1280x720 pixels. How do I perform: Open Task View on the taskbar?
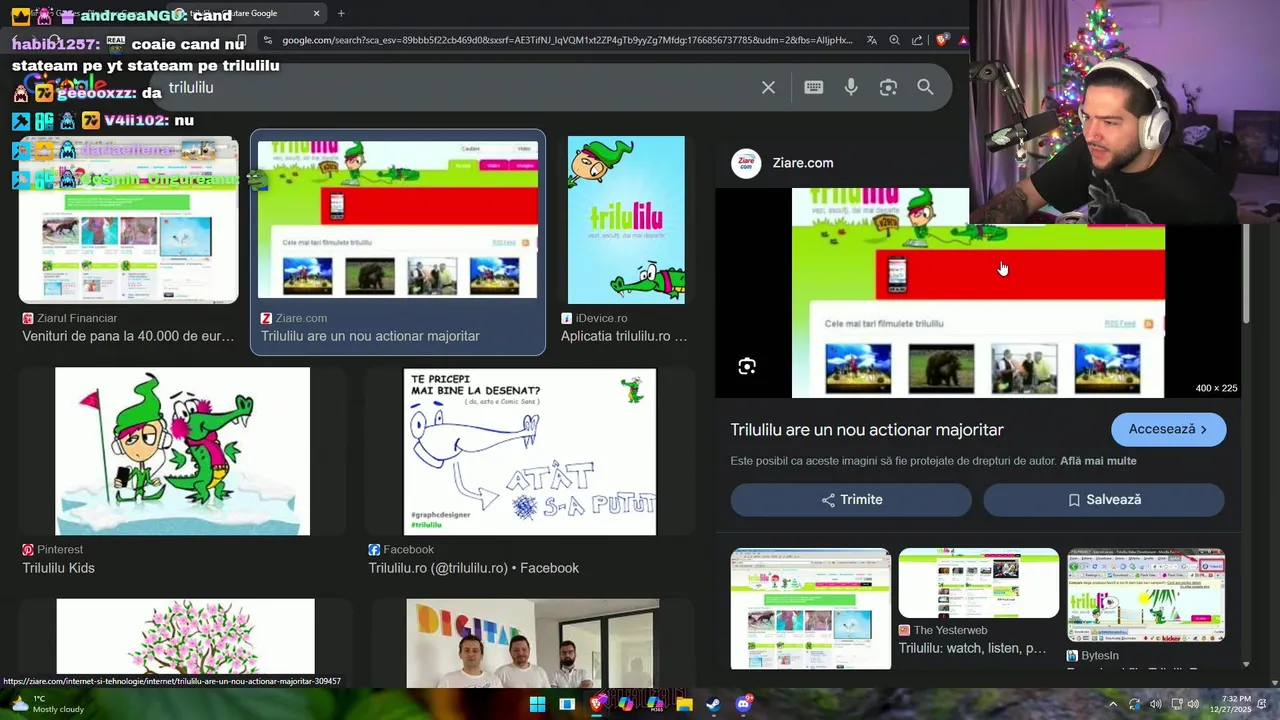click(567, 704)
